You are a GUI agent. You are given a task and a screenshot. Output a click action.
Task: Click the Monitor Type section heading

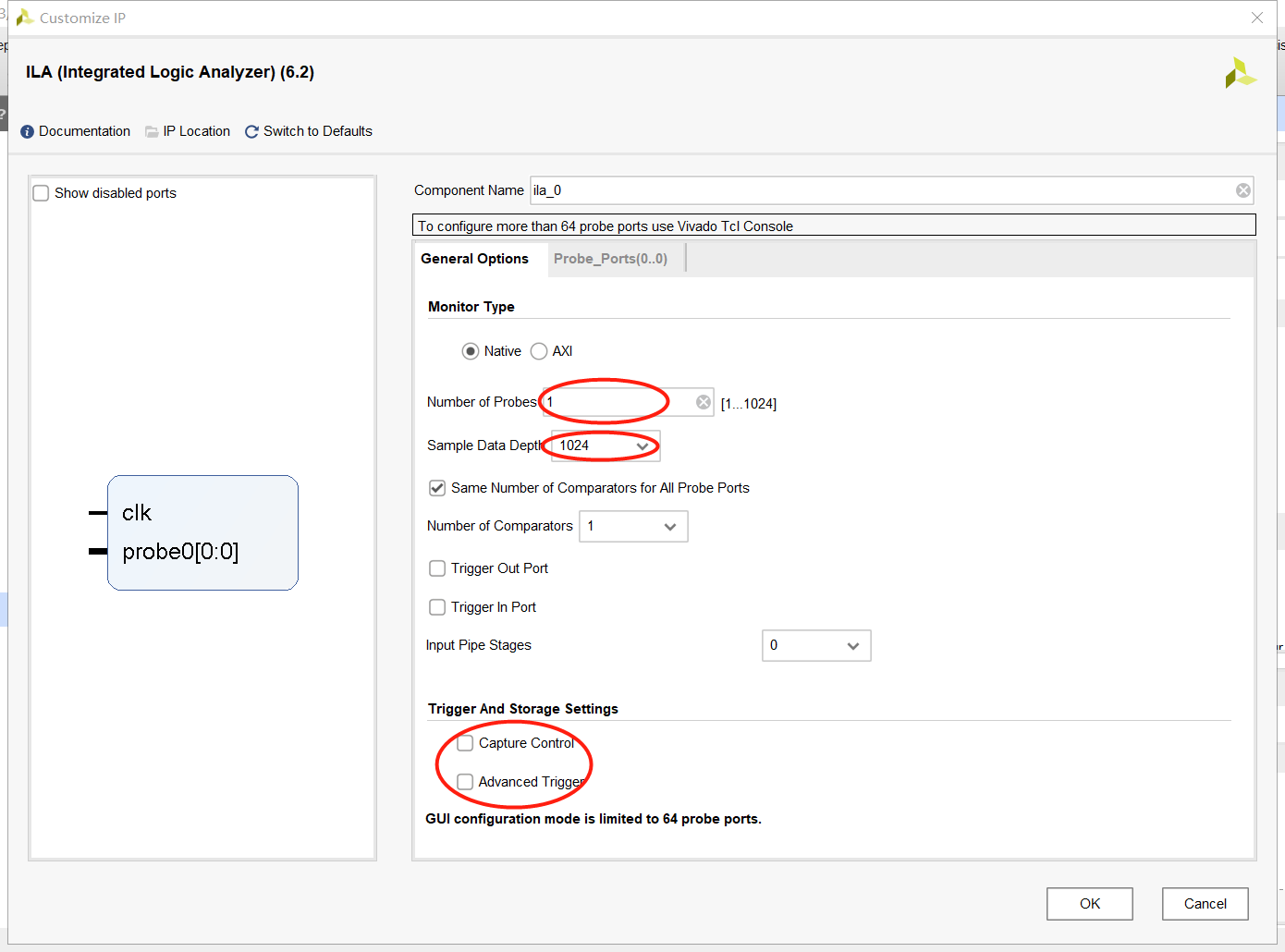pos(471,307)
